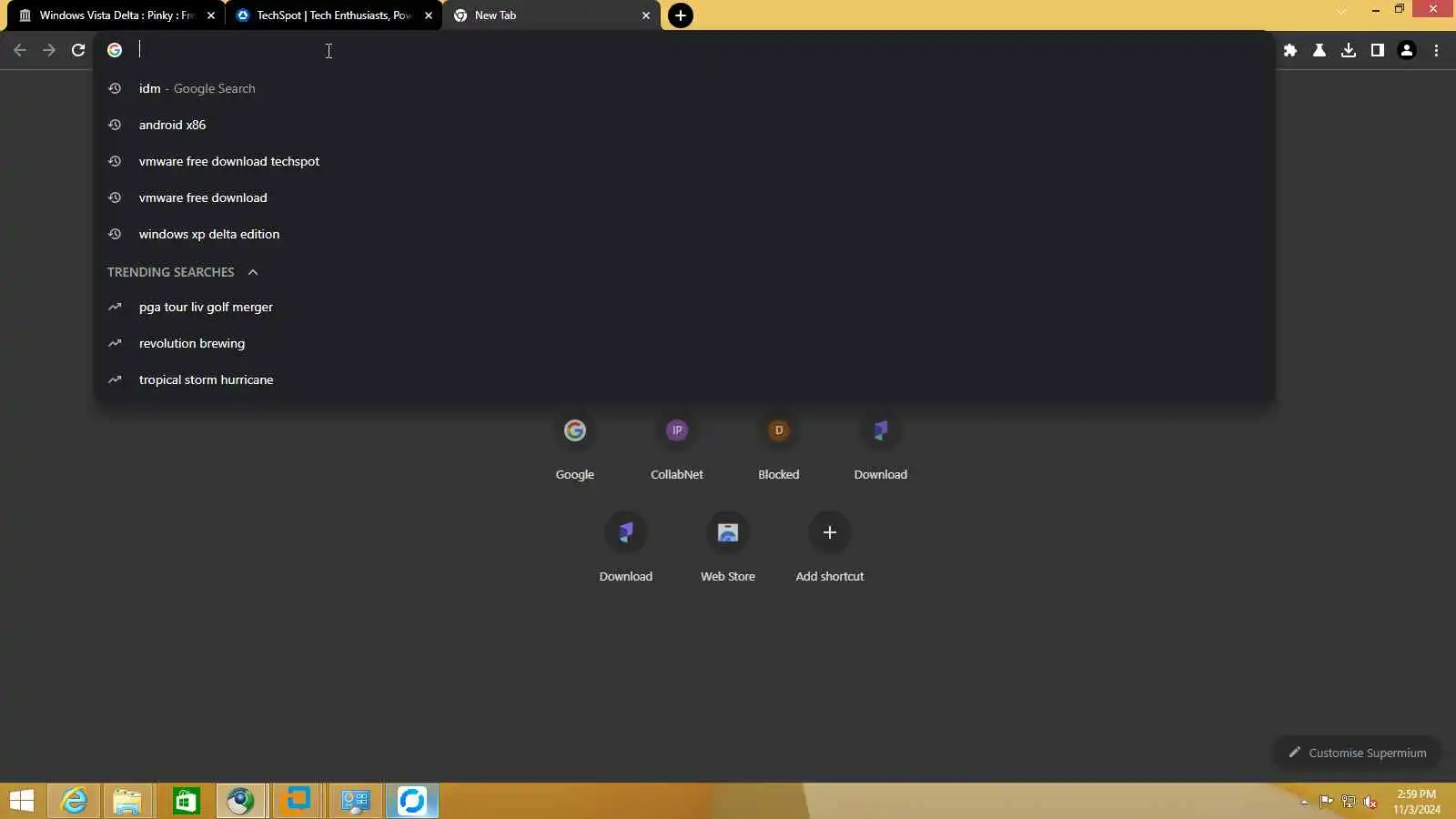Close the New Tab tab
The image size is (1456, 819).
[646, 15]
